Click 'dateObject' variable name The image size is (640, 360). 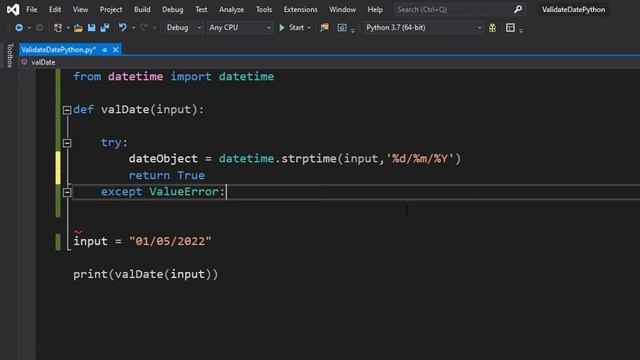point(163,158)
